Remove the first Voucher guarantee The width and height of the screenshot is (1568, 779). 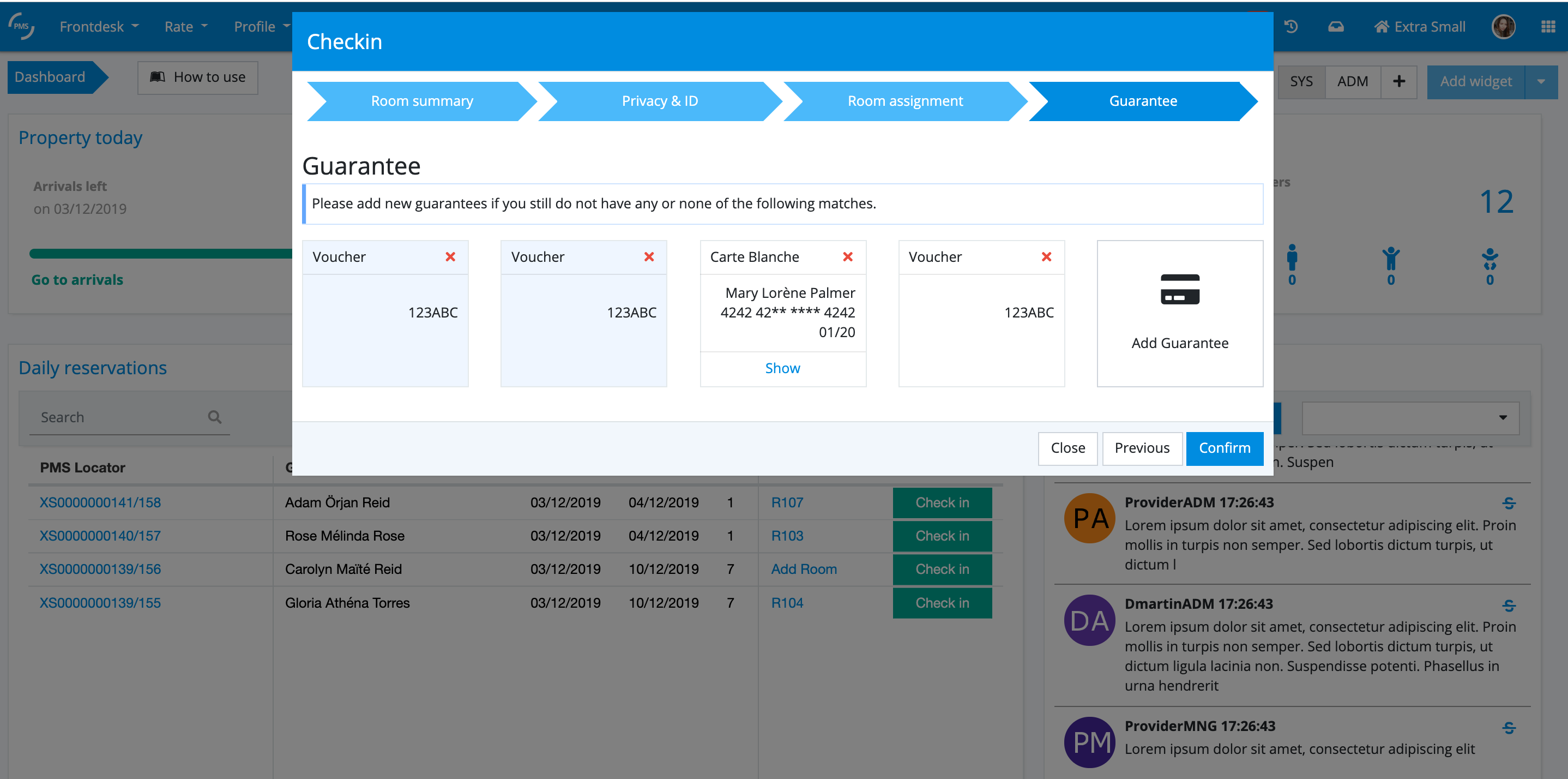pyautogui.click(x=450, y=256)
